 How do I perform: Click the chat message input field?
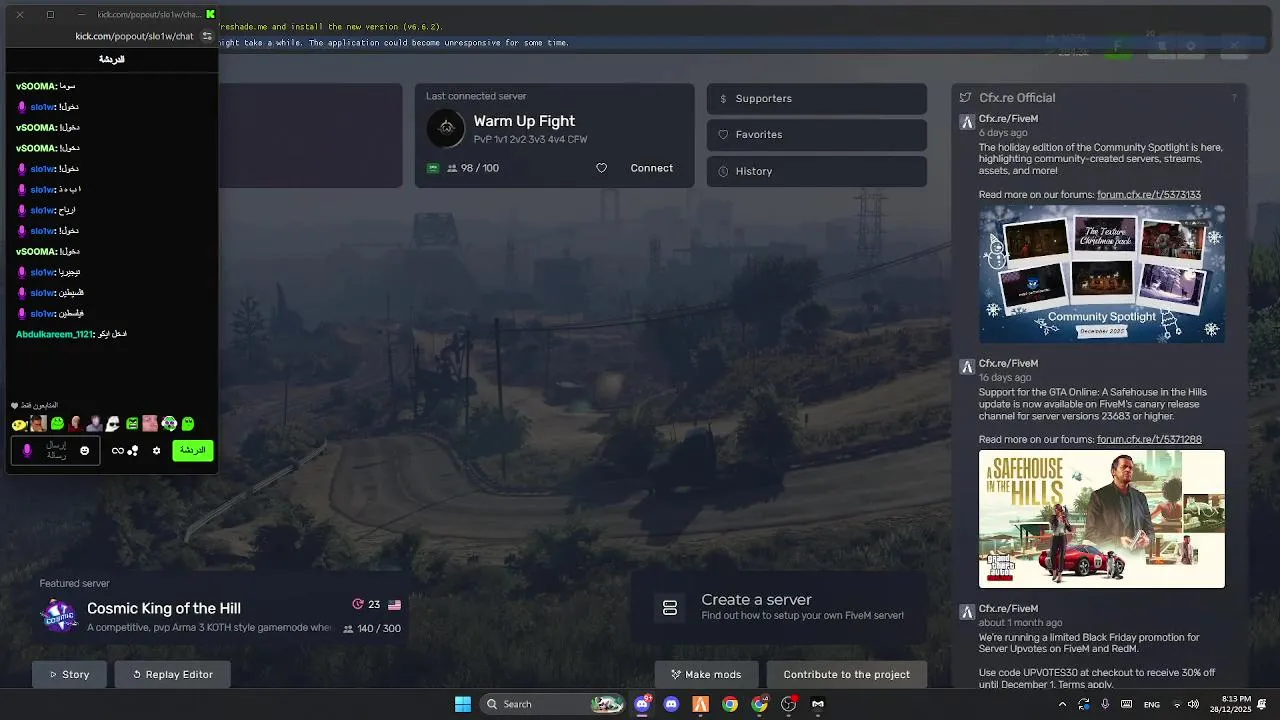point(55,450)
